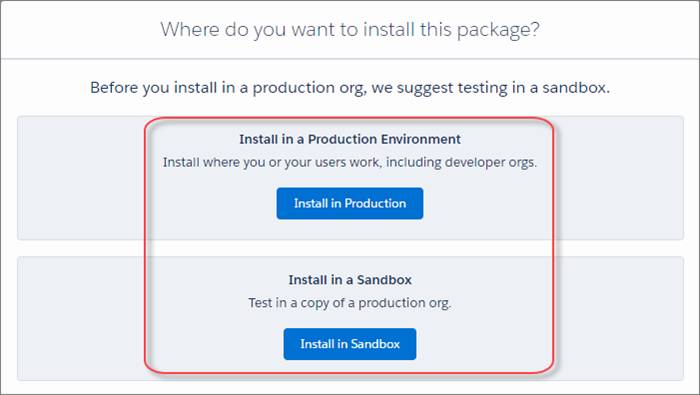The width and height of the screenshot is (700, 395).
Task: Select the 'Test in a copy of a production org' text
Action: click(350, 303)
